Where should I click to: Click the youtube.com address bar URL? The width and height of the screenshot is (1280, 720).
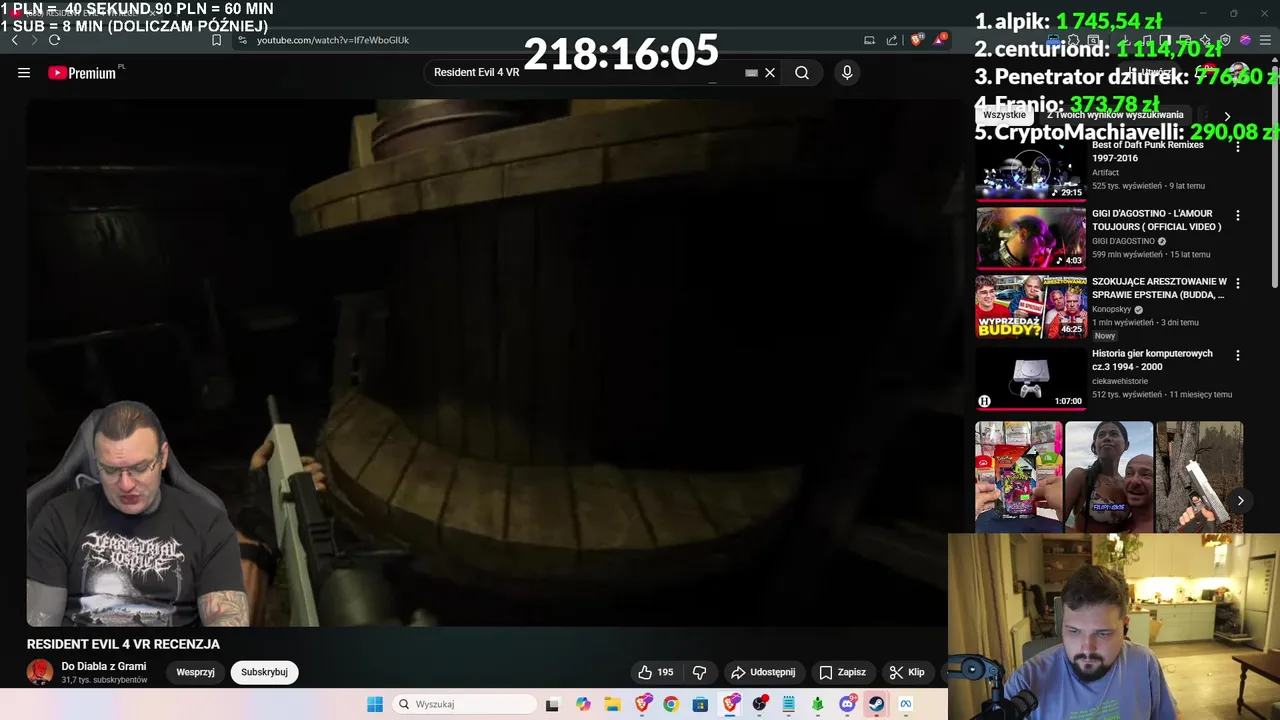click(x=333, y=40)
